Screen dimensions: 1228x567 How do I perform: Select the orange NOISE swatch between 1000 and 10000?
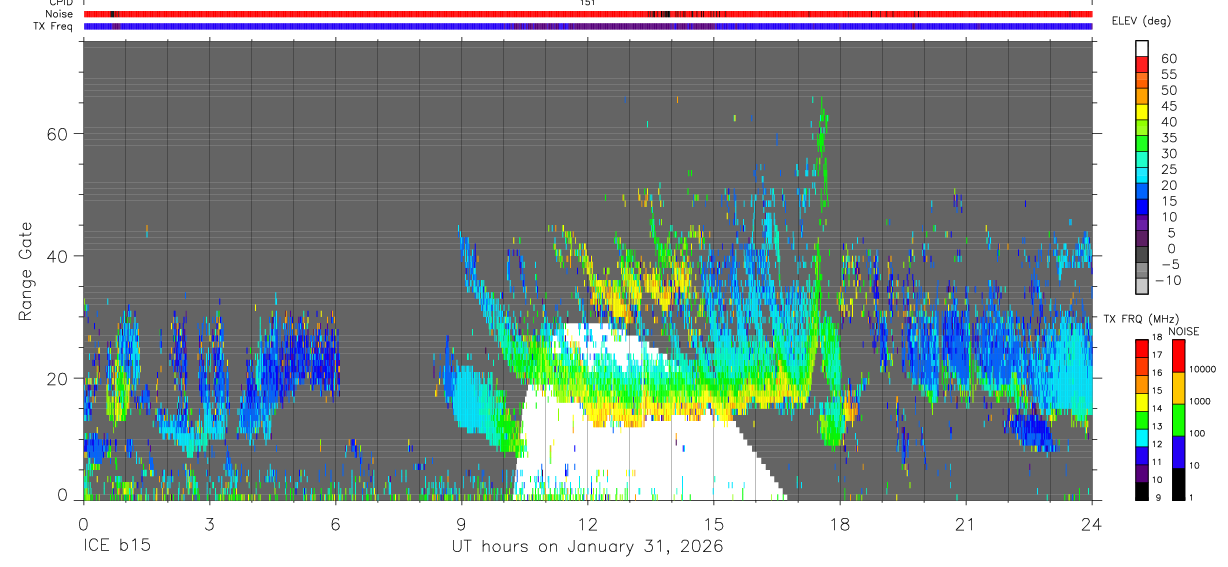coord(1178,387)
